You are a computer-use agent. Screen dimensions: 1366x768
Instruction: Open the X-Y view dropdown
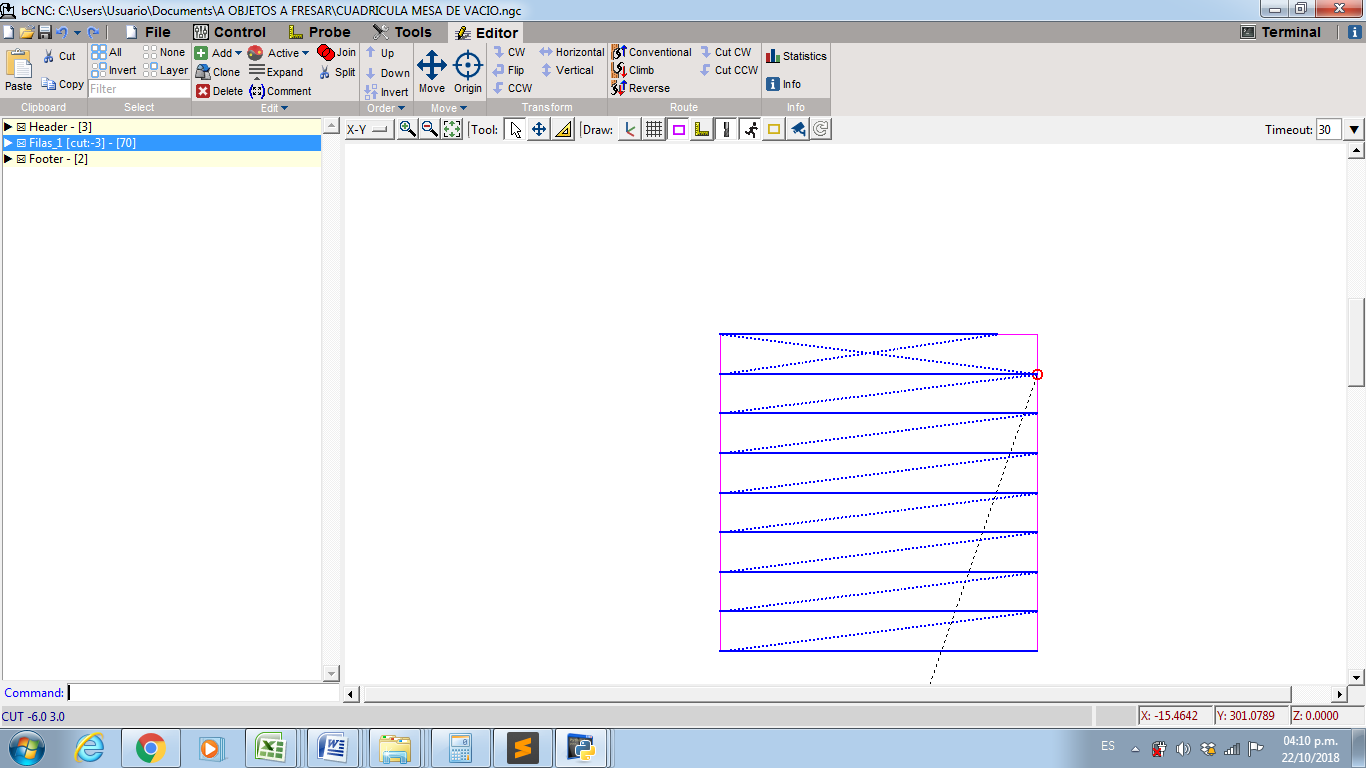pyautogui.click(x=369, y=129)
